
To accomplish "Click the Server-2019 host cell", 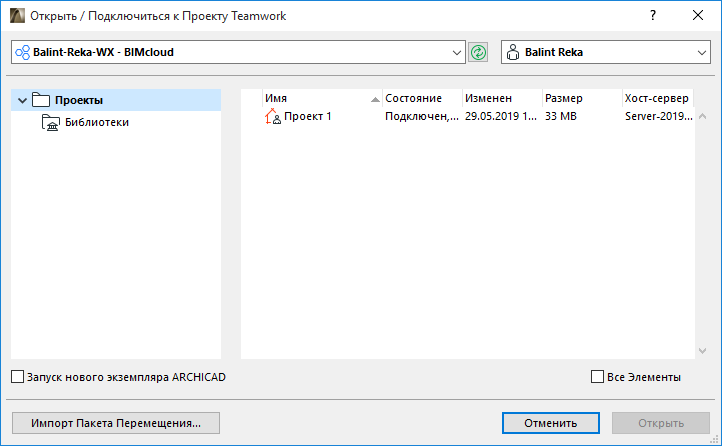I will 658,116.
